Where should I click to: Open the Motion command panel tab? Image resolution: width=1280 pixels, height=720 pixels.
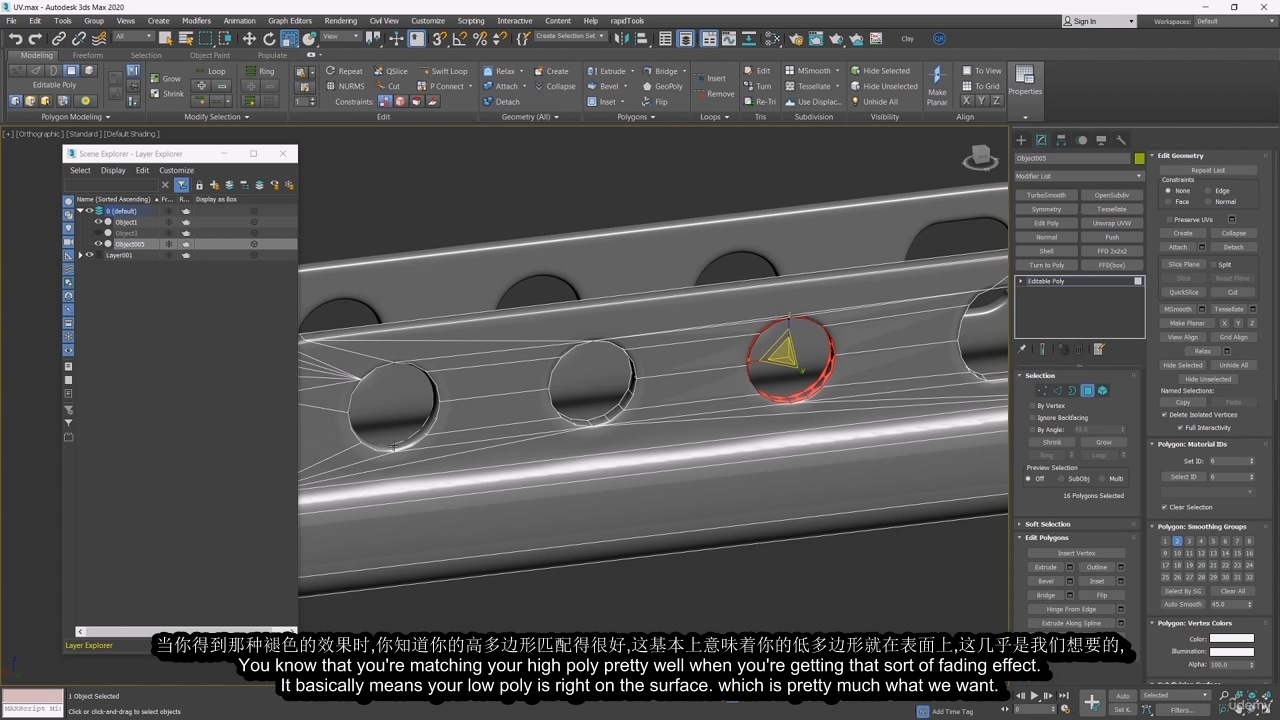(x=1081, y=140)
